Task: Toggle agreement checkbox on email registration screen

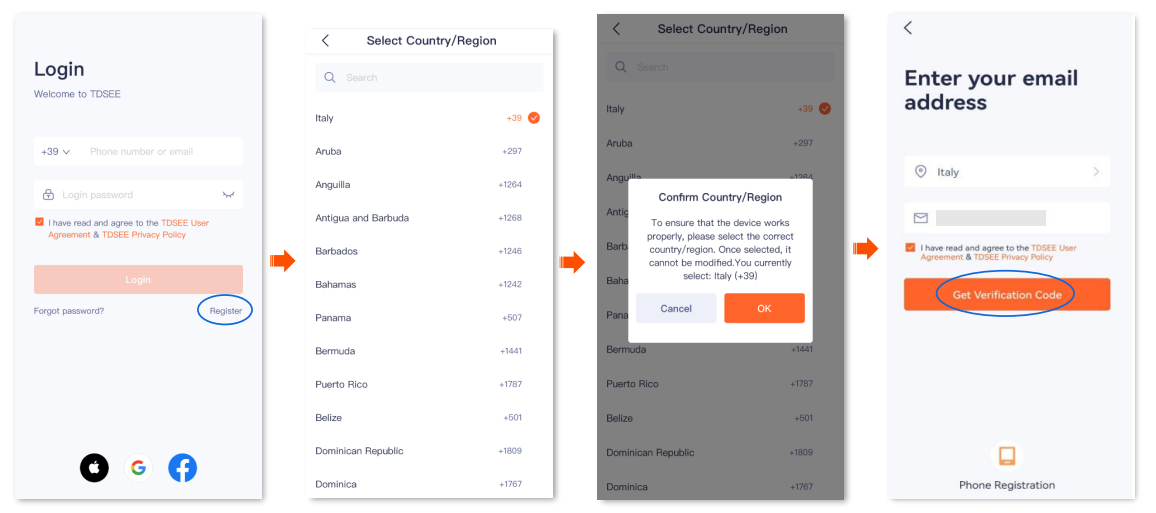Action: [x=910, y=247]
